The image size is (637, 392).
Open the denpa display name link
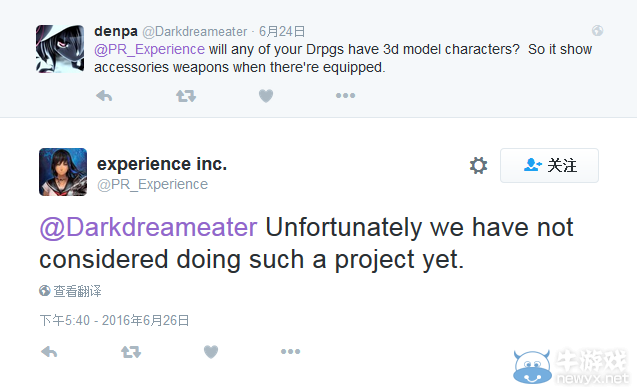coord(116,31)
